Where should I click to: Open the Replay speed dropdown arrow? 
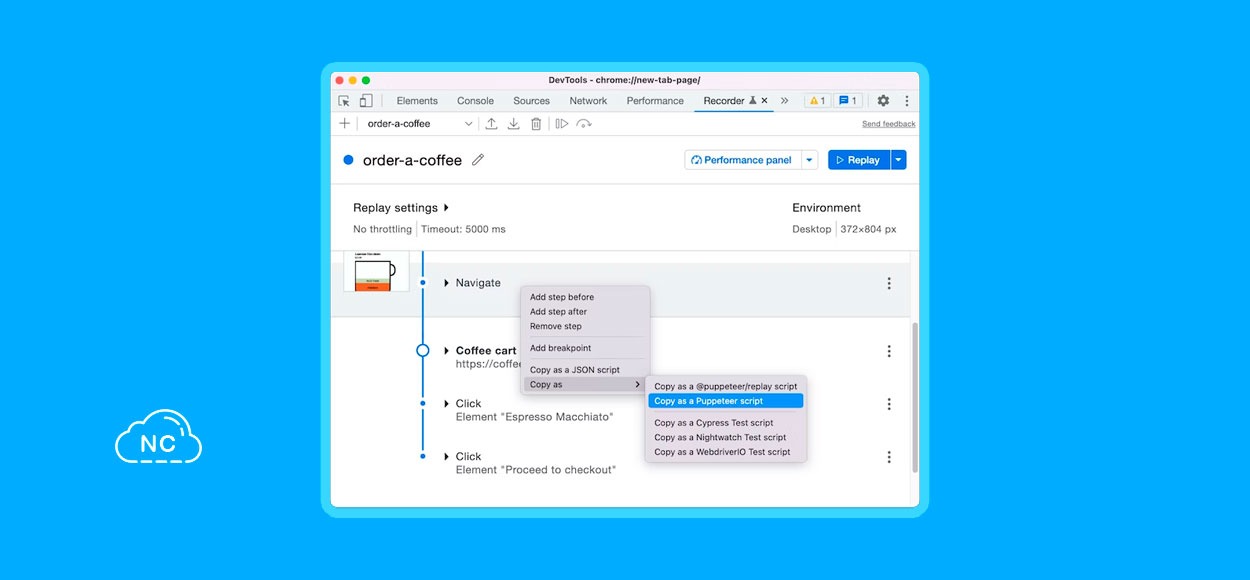pos(898,160)
